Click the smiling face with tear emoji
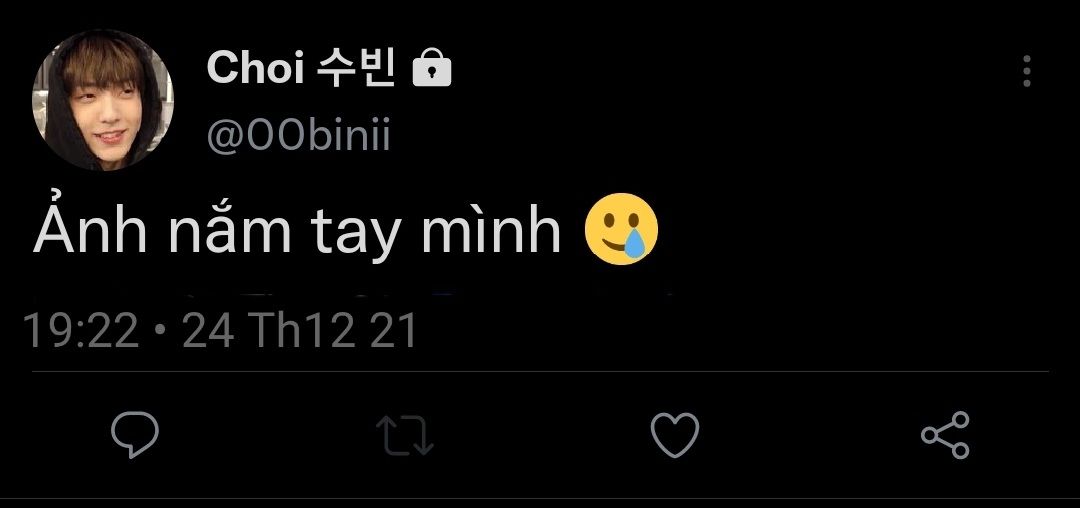This screenshot has height=508, width=1080. tap(621, 229)
